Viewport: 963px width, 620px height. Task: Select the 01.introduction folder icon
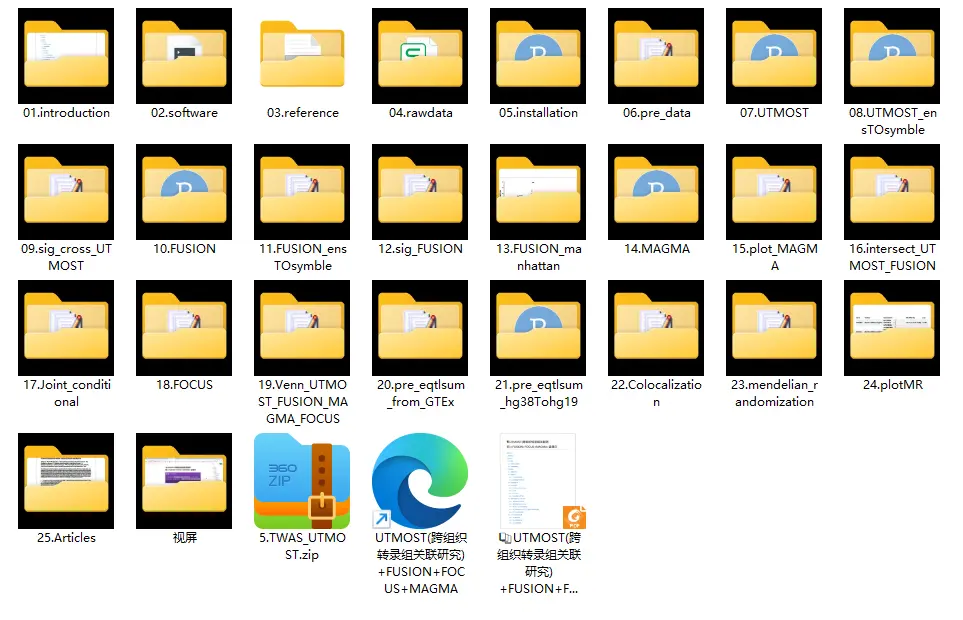click(x=66, y=56)
